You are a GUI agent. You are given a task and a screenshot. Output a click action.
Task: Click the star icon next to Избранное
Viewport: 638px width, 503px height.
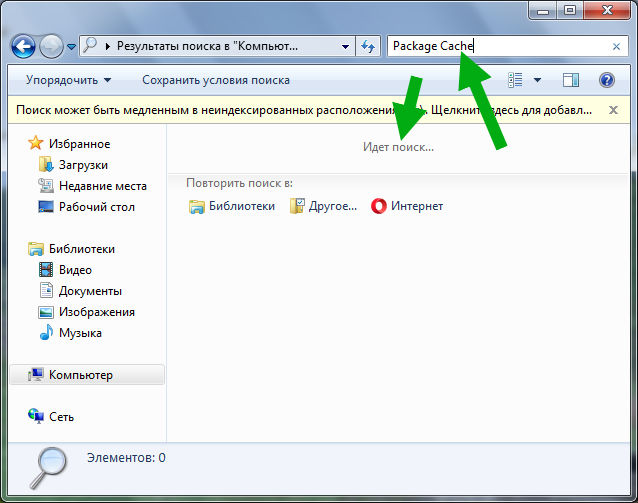point(35,143)
